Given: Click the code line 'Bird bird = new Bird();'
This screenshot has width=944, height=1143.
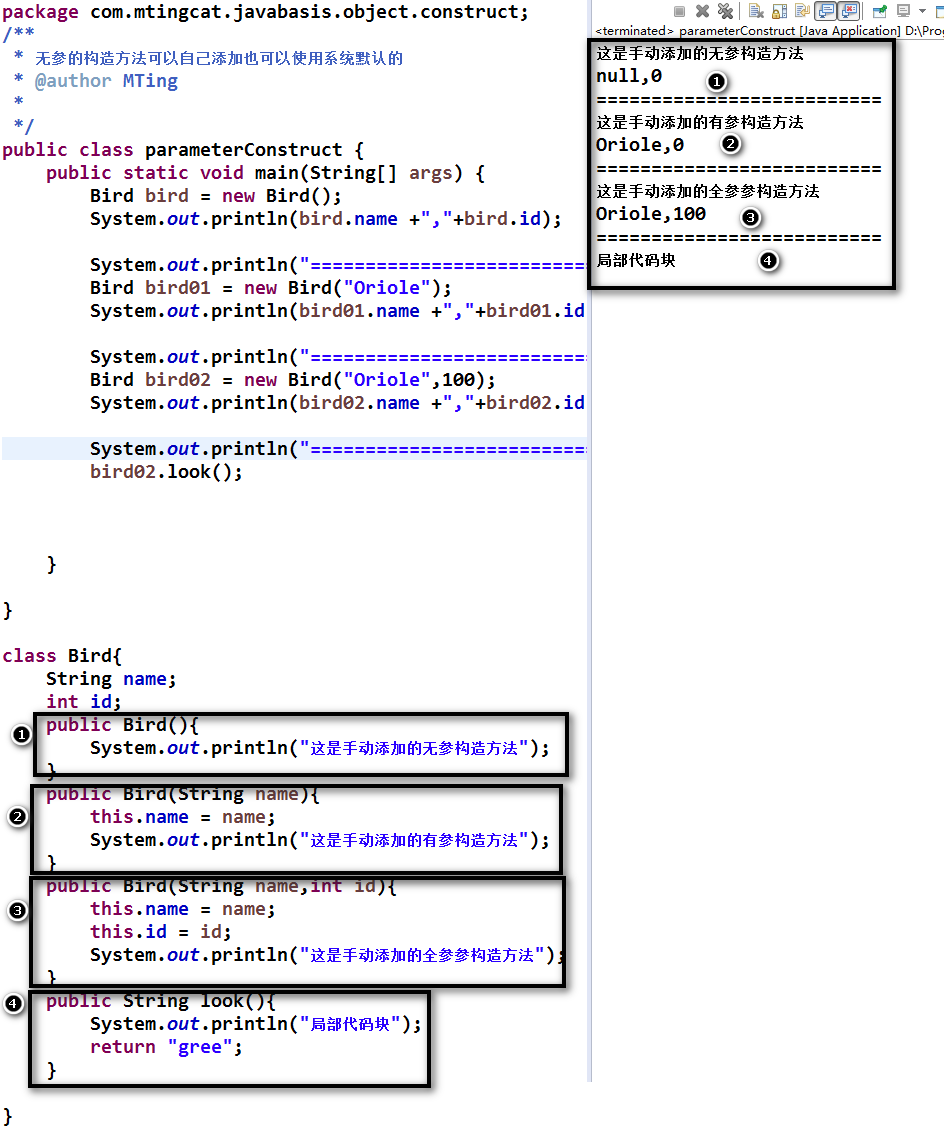Looking at the screenshot, I should point(216,196).
